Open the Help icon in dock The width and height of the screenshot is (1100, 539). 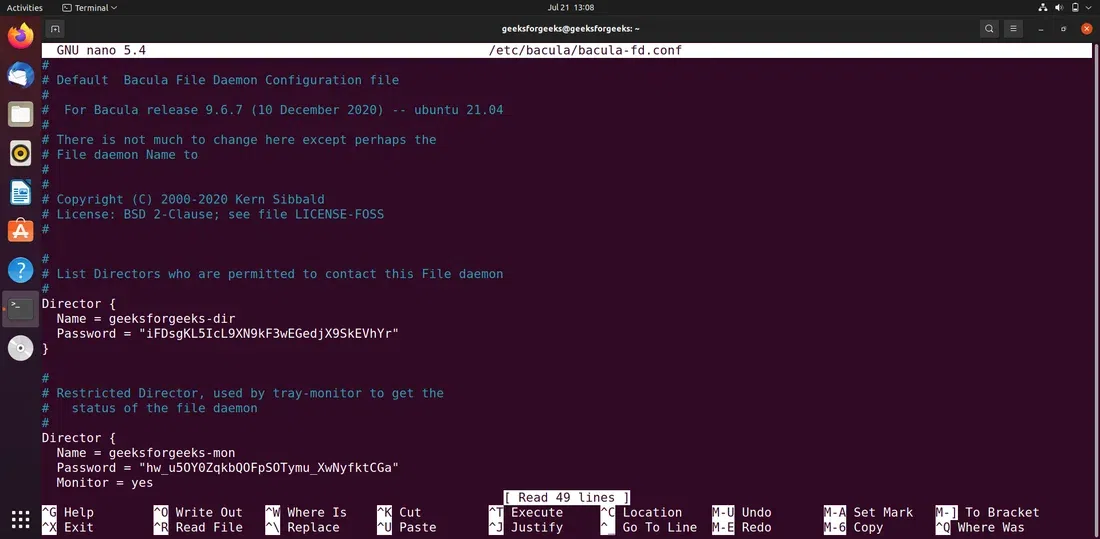[x=21, y=270]
